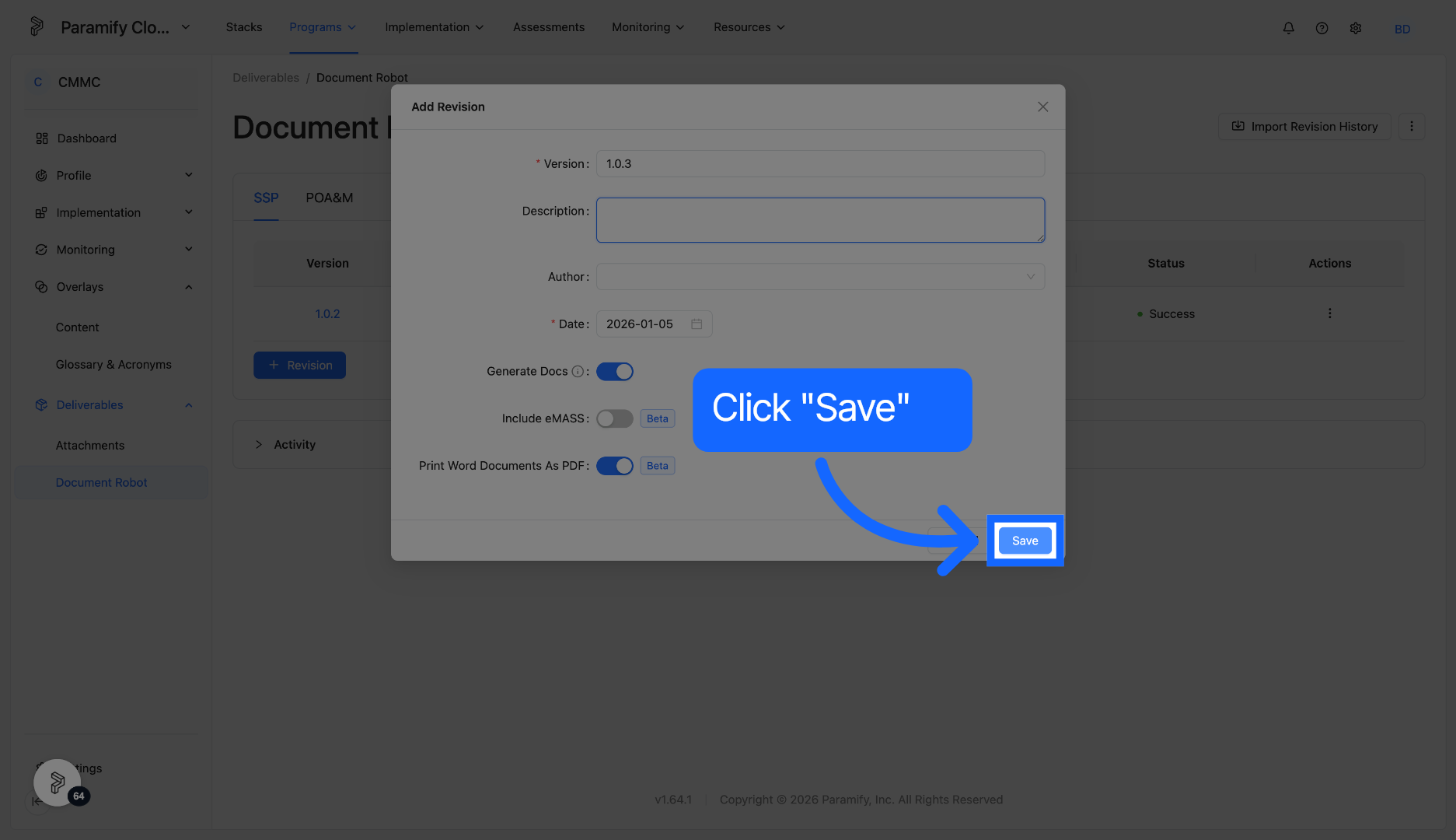1456x840 pixels.
Task: Click the Paramify logo icon
Action: pyautogui.click(x=37, y=26)
